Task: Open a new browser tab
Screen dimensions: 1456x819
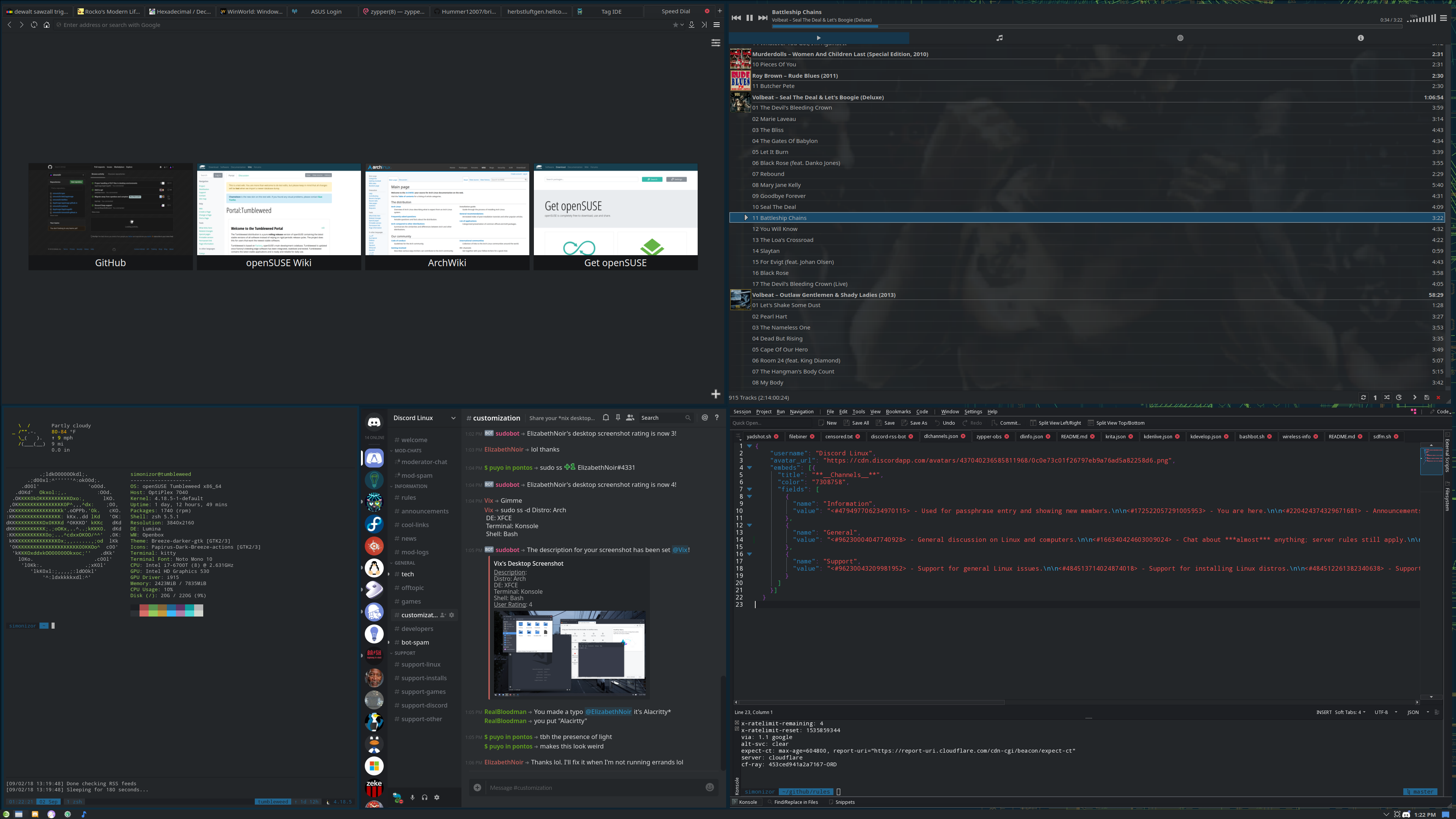Action: pos(720,11)
